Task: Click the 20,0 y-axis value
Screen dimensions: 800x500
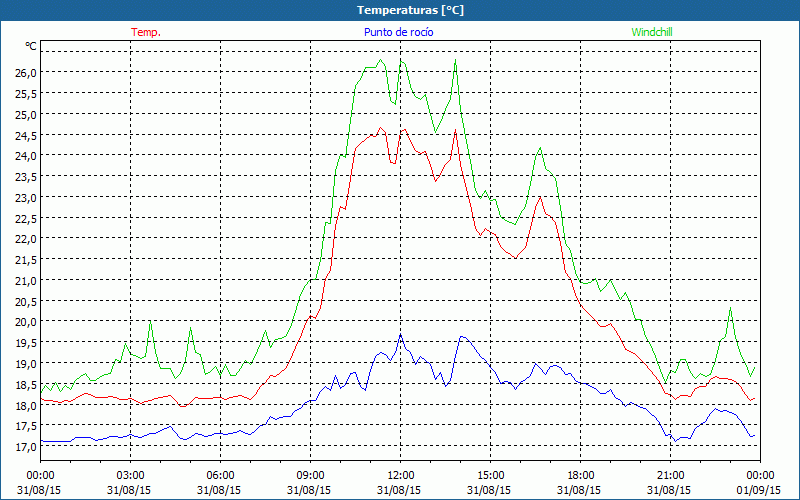Action: (x=26, y=322)
